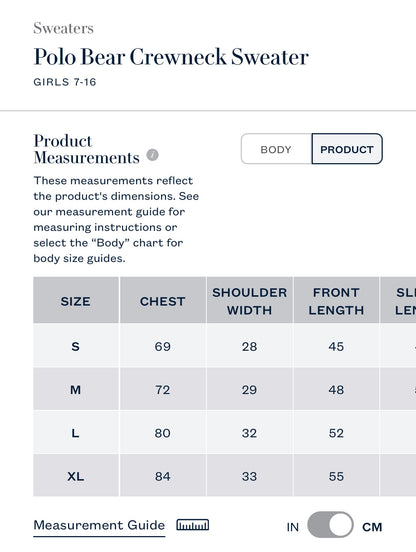Open the Measurement Guide link
Viewport: 416px width, 552px height.
point(99,525)
